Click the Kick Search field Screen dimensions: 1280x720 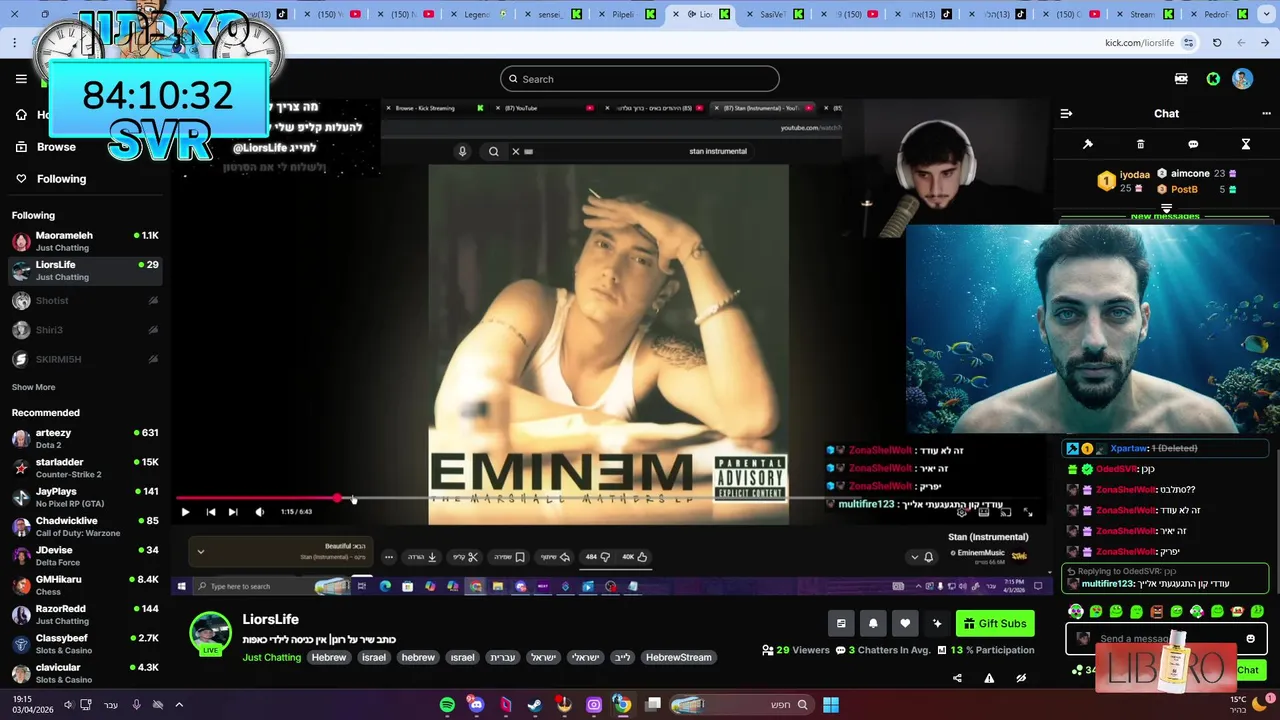(x=640, y=79)
